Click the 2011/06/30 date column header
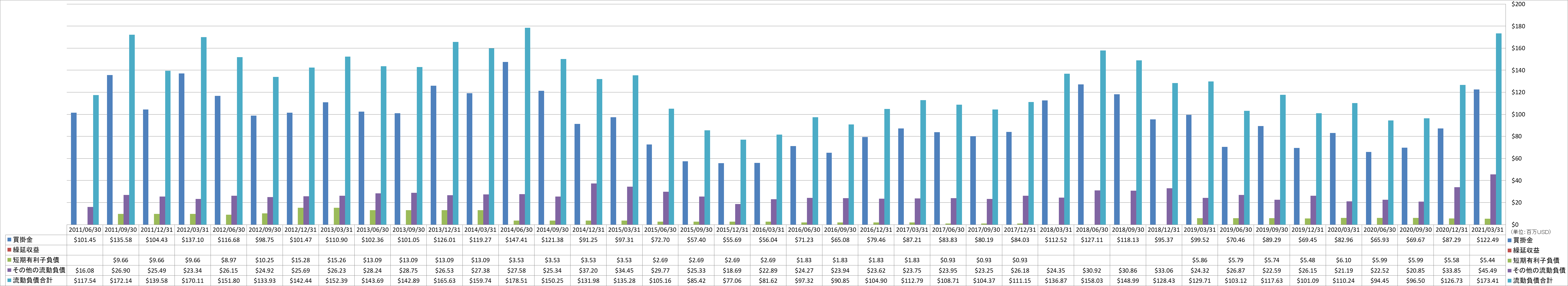Image resolution: width=1568 pixels, height=286 pixels. pos(85,230)
